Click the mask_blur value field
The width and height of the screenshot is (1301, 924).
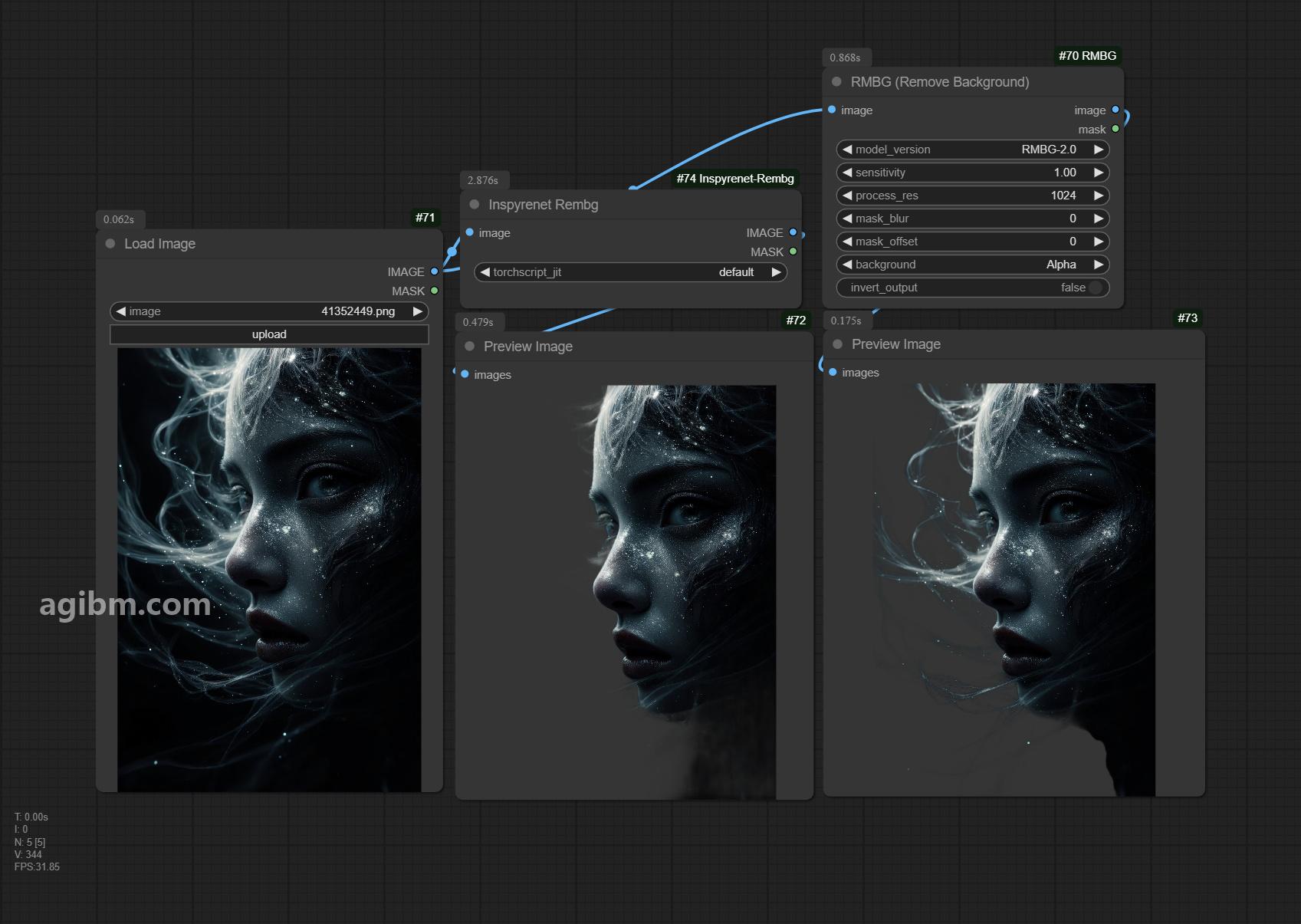click(973, 219)
